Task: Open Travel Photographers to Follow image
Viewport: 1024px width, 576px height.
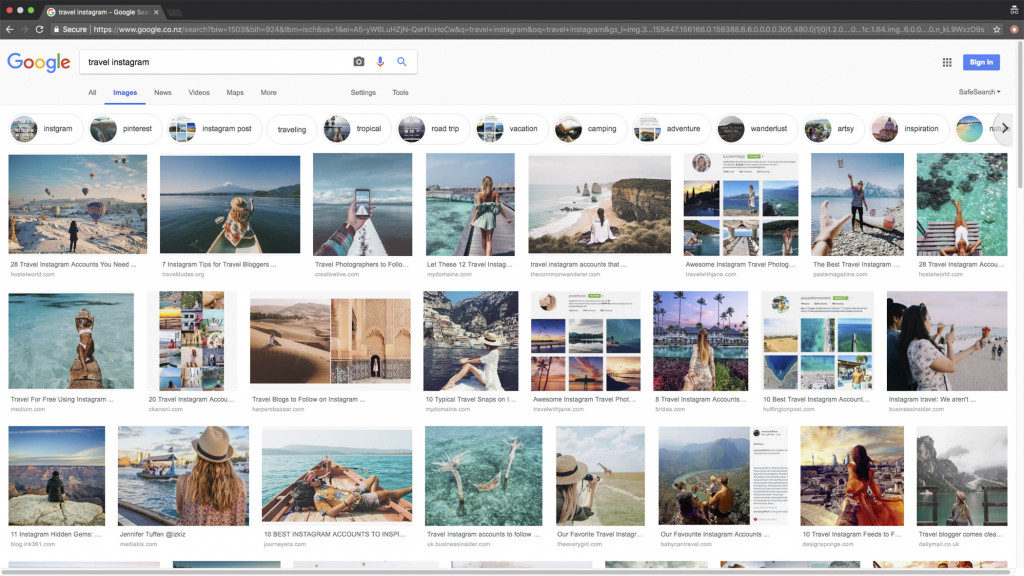Action: coord(362,204)
